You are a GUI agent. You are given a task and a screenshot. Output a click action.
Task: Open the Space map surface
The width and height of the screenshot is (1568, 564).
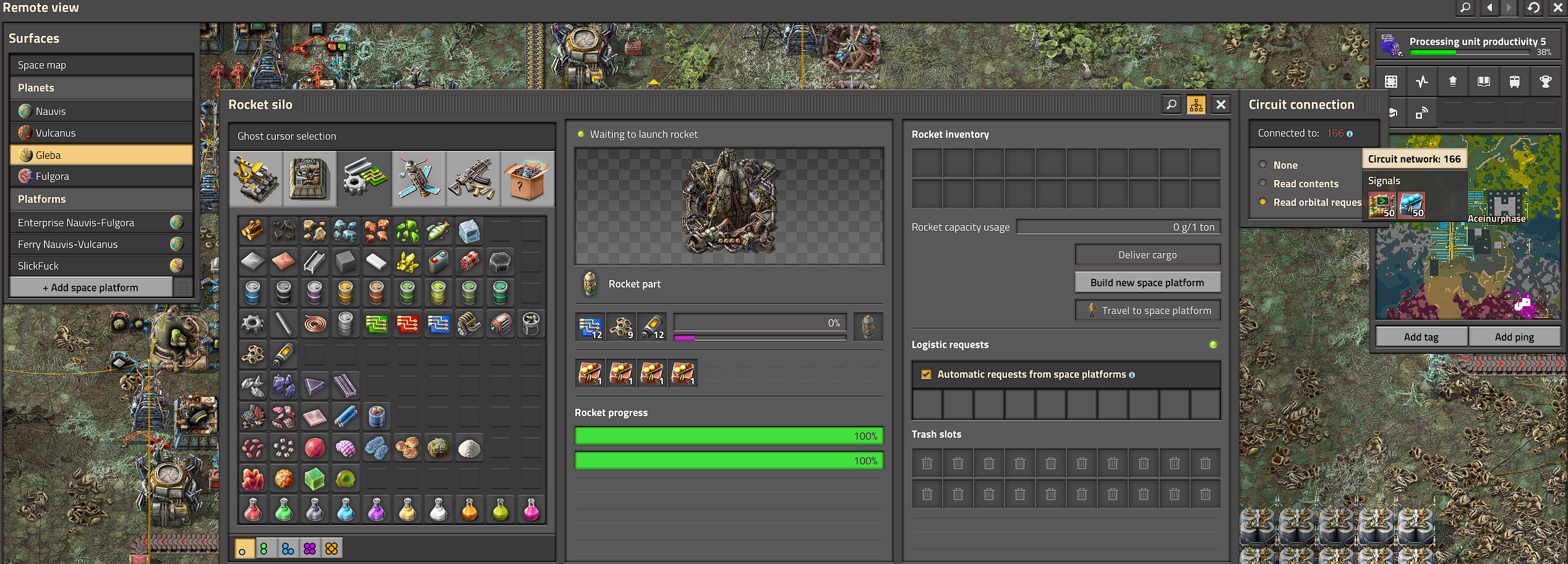tap(101, 65)
